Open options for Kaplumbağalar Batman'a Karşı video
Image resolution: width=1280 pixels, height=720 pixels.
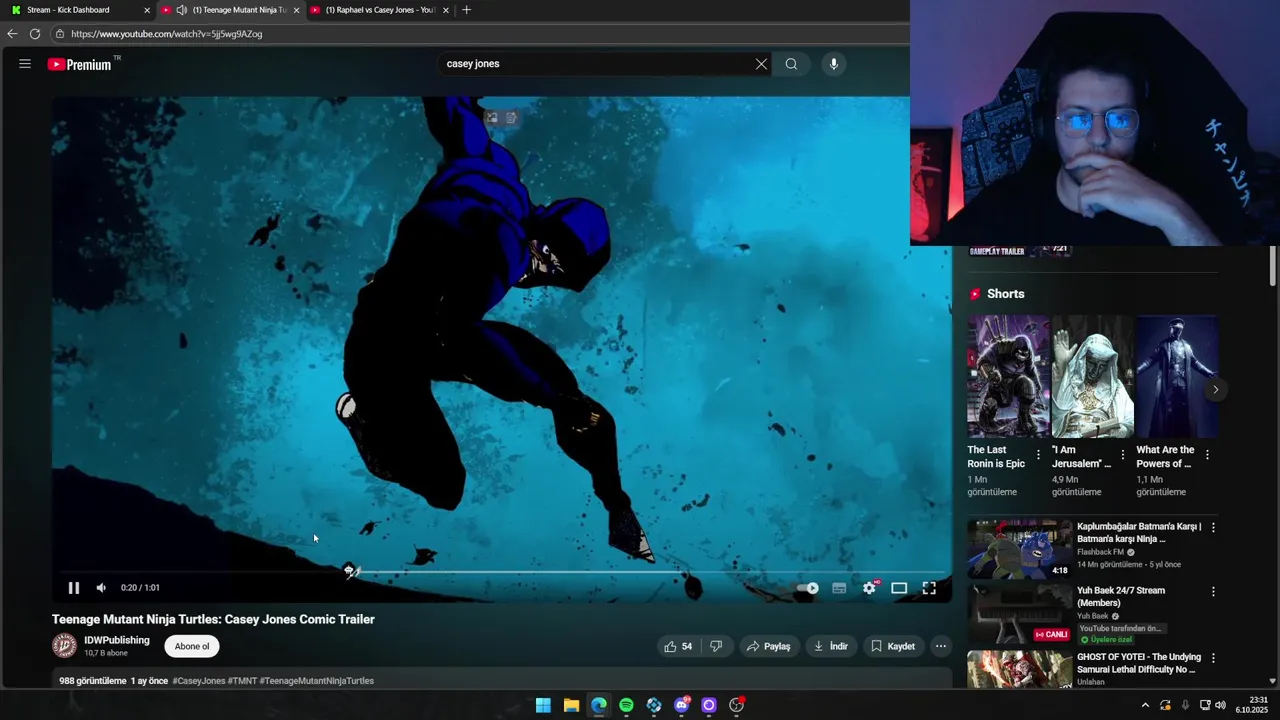coord(1213,527)
